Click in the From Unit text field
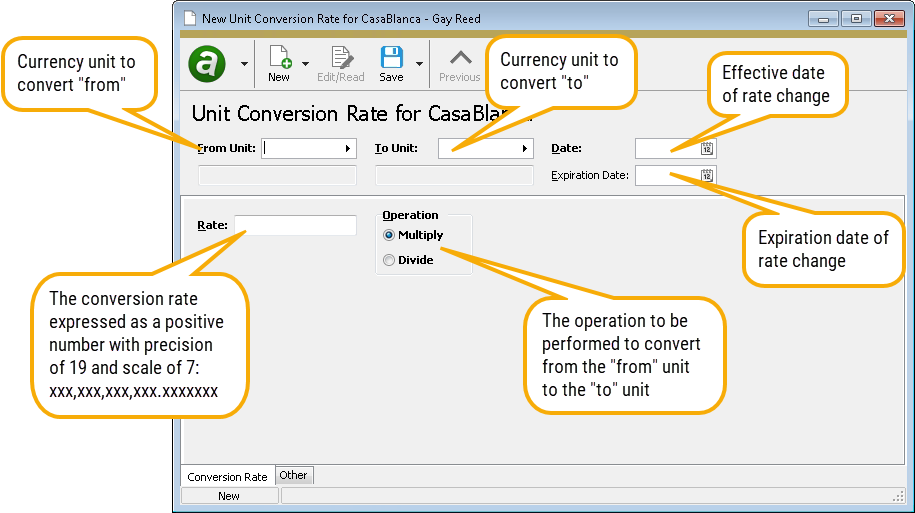Screen dimensions: 915x513 pos(300,149)
